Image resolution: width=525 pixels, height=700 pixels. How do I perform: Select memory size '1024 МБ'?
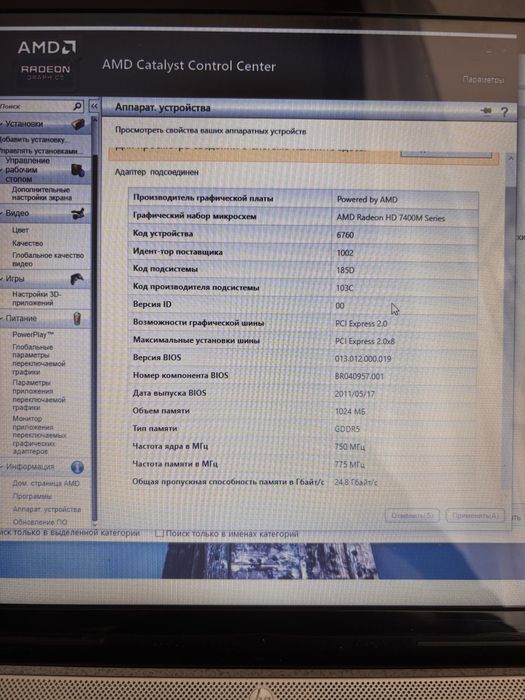[350, 411]
